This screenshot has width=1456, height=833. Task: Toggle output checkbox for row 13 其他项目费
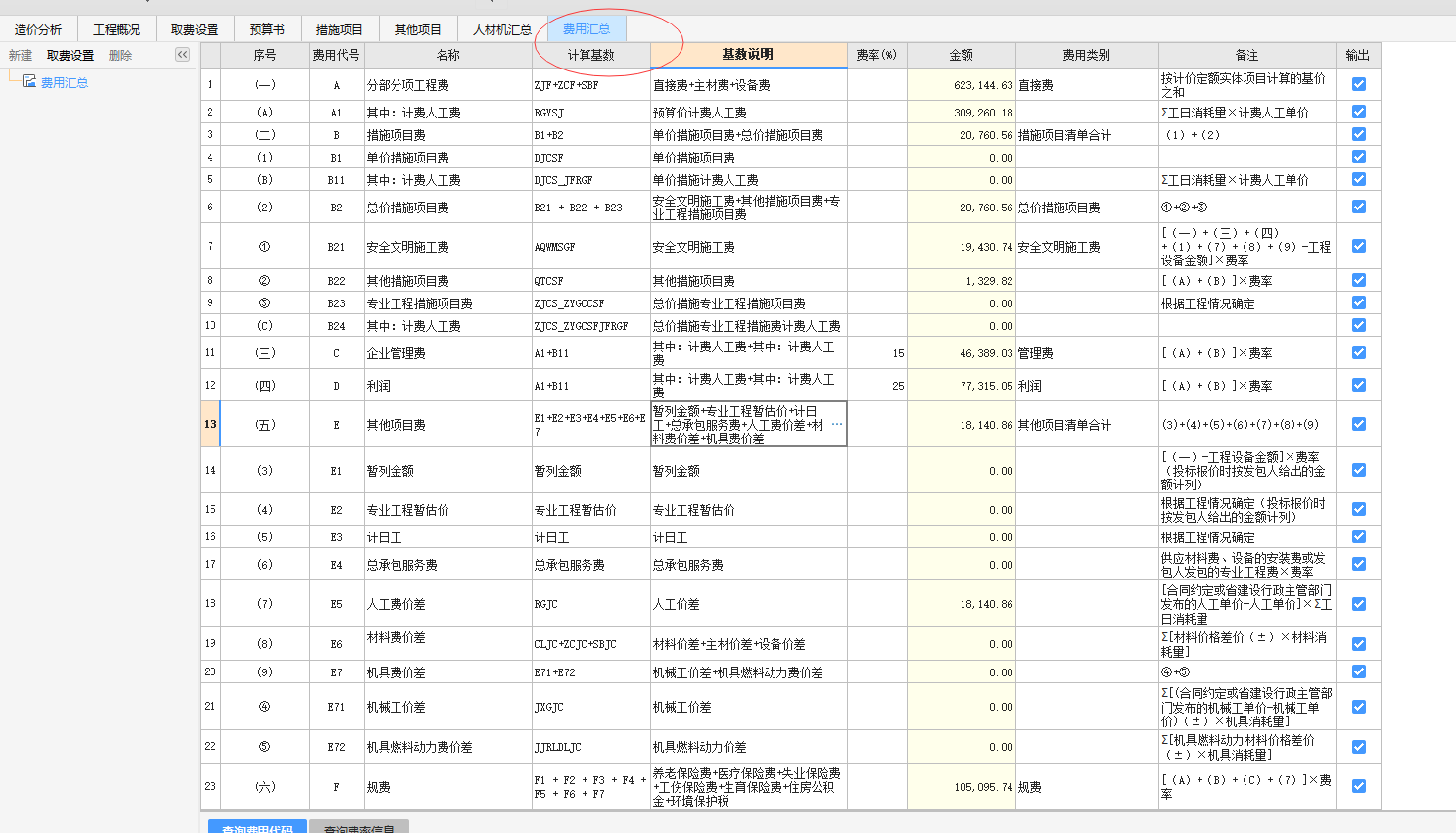[1358, 424]
